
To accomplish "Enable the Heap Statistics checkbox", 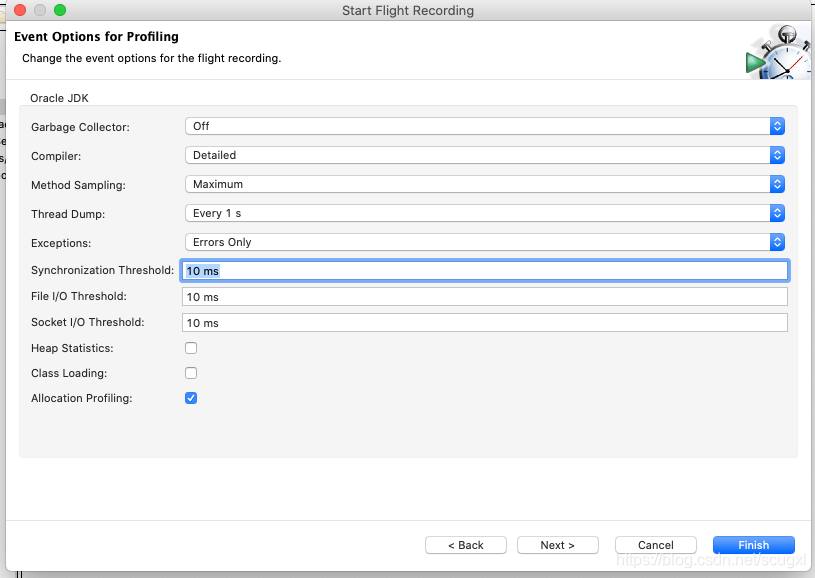I will point(191,348).
